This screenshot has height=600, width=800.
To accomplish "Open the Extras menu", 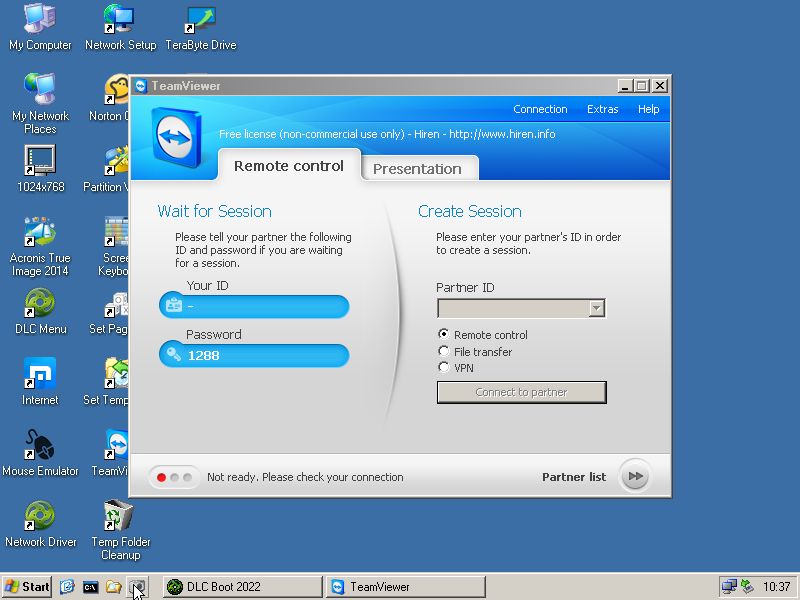I will pos(602,109).
